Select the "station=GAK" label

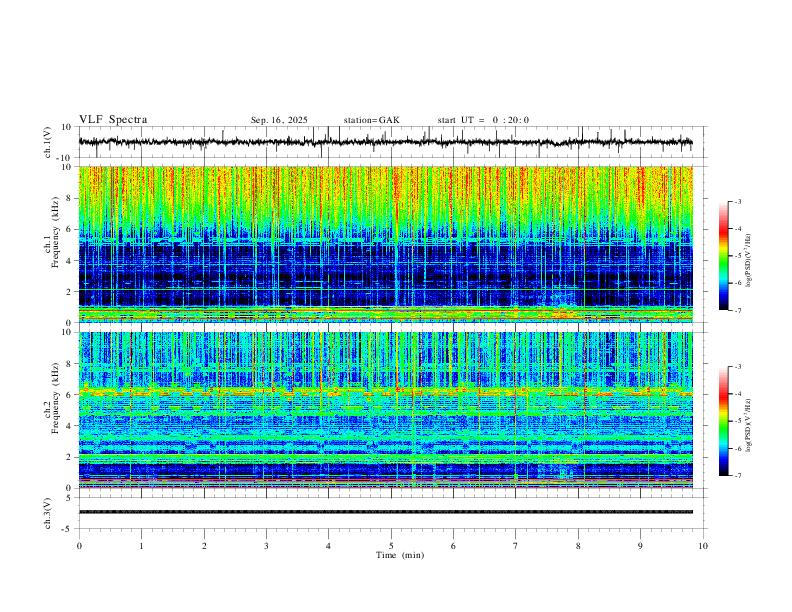click(371, 120)
